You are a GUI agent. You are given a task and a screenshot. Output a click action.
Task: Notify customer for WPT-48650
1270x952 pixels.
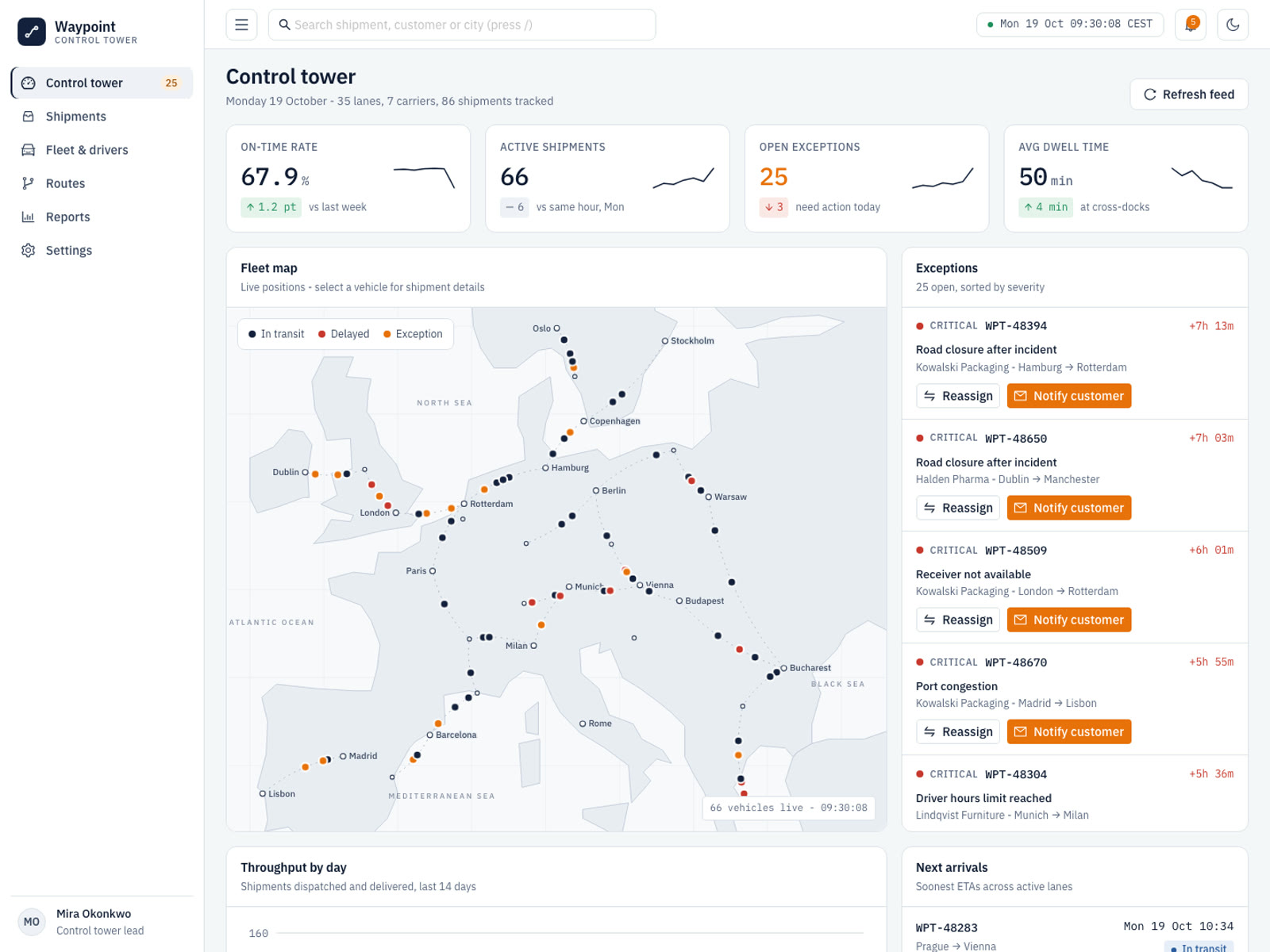tap(1069, 508)
